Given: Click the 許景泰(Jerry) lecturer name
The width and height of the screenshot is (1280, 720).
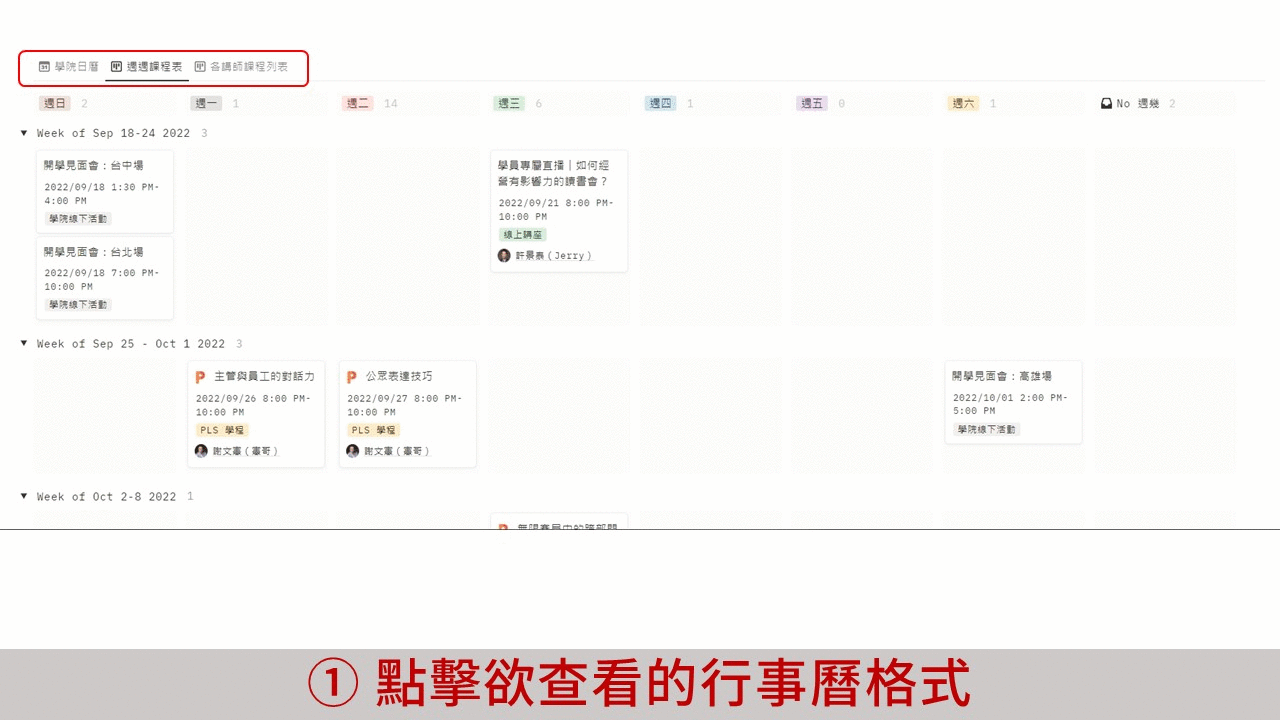Looking at the screenshot, I should (554, 256).
